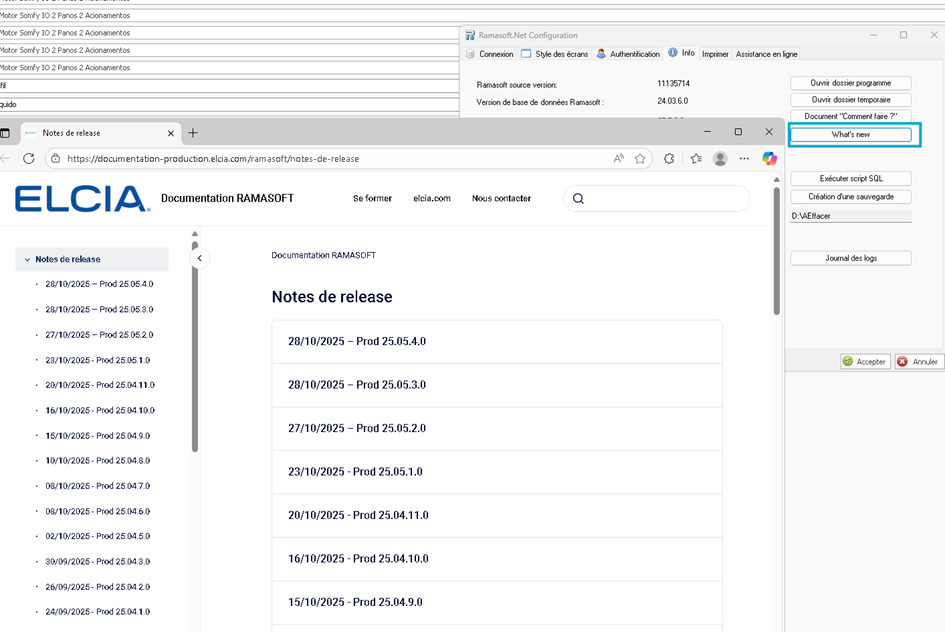Select the Style des écrans tab
The height and width of the screenshot is (632, 945).
click(555, 54)
